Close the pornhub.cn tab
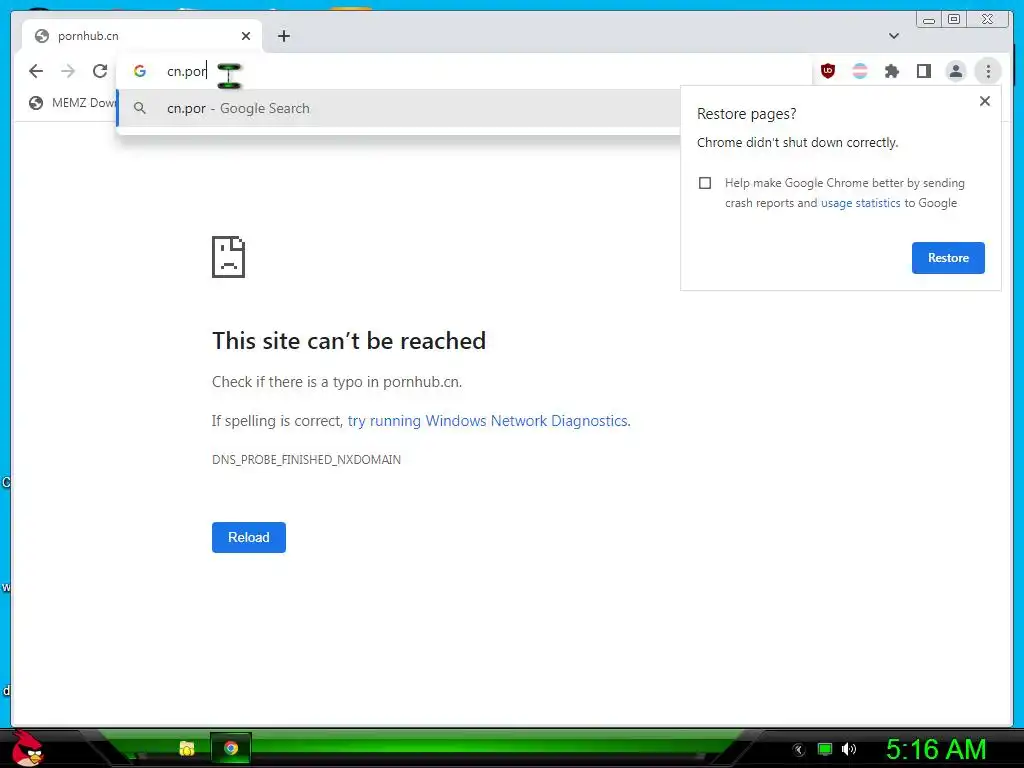The image size is (1024, 768). (x=246, y=36)
